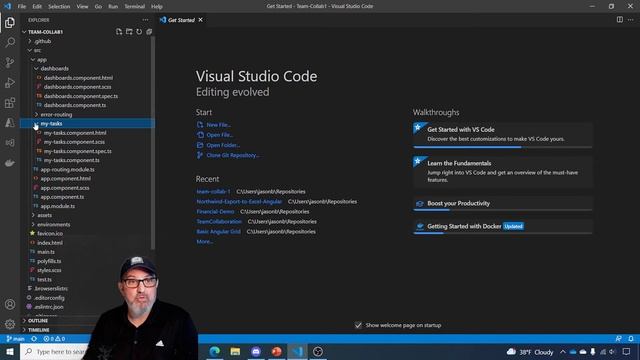Open Microsoft Edge from taskbar
This screenshot has width=640, height=360.
pos(215,351)
